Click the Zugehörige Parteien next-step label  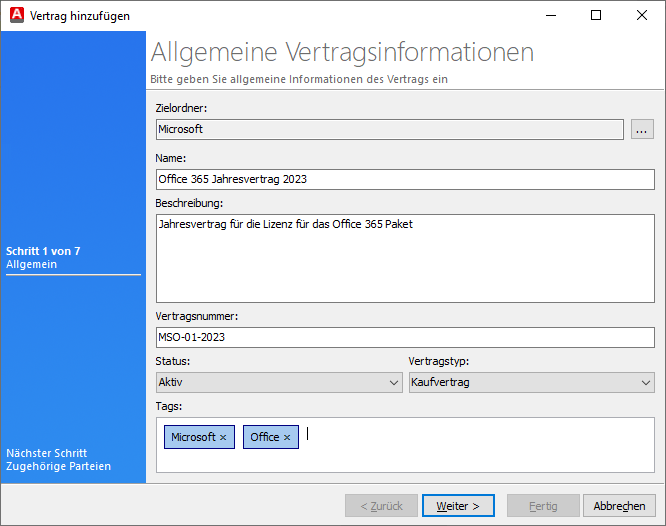point(58,466)
